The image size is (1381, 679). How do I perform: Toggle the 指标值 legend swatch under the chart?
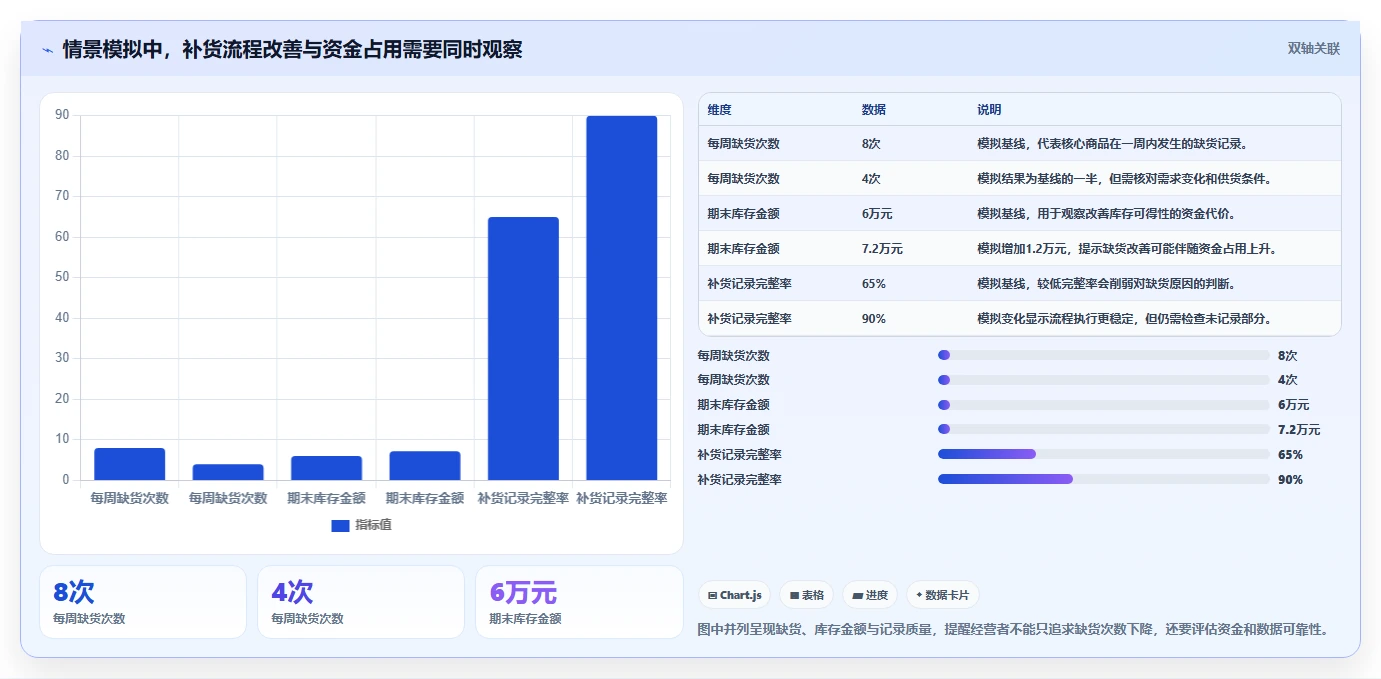coord(340,525)
